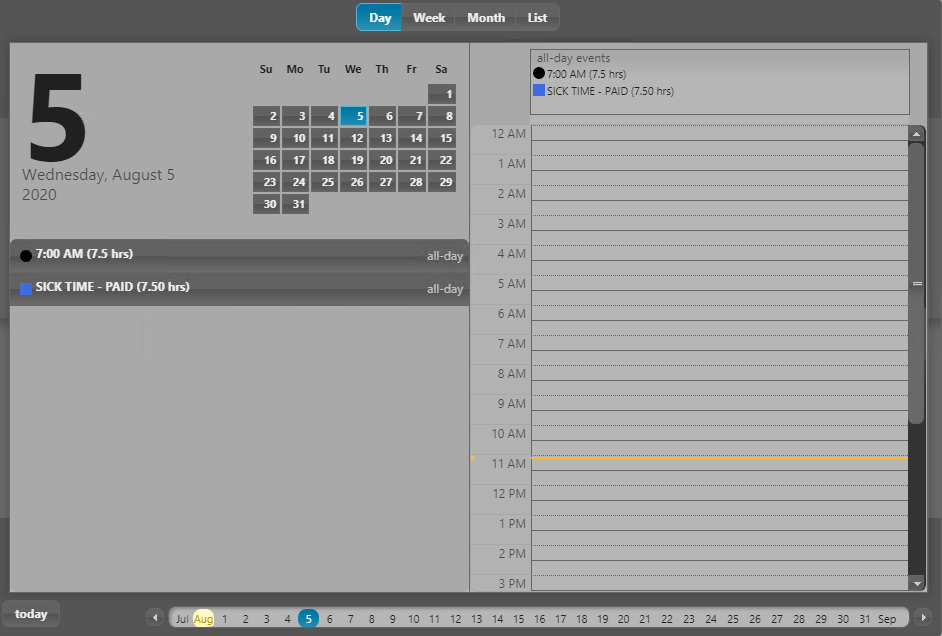Screen dimensions: 942x636
Task: Select August 1 in mini calendar
Action: pos(442,94)
